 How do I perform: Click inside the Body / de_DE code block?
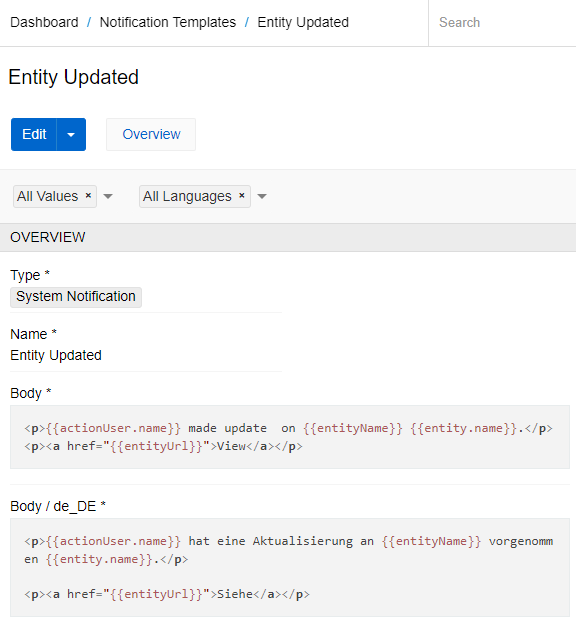(290, 568)
